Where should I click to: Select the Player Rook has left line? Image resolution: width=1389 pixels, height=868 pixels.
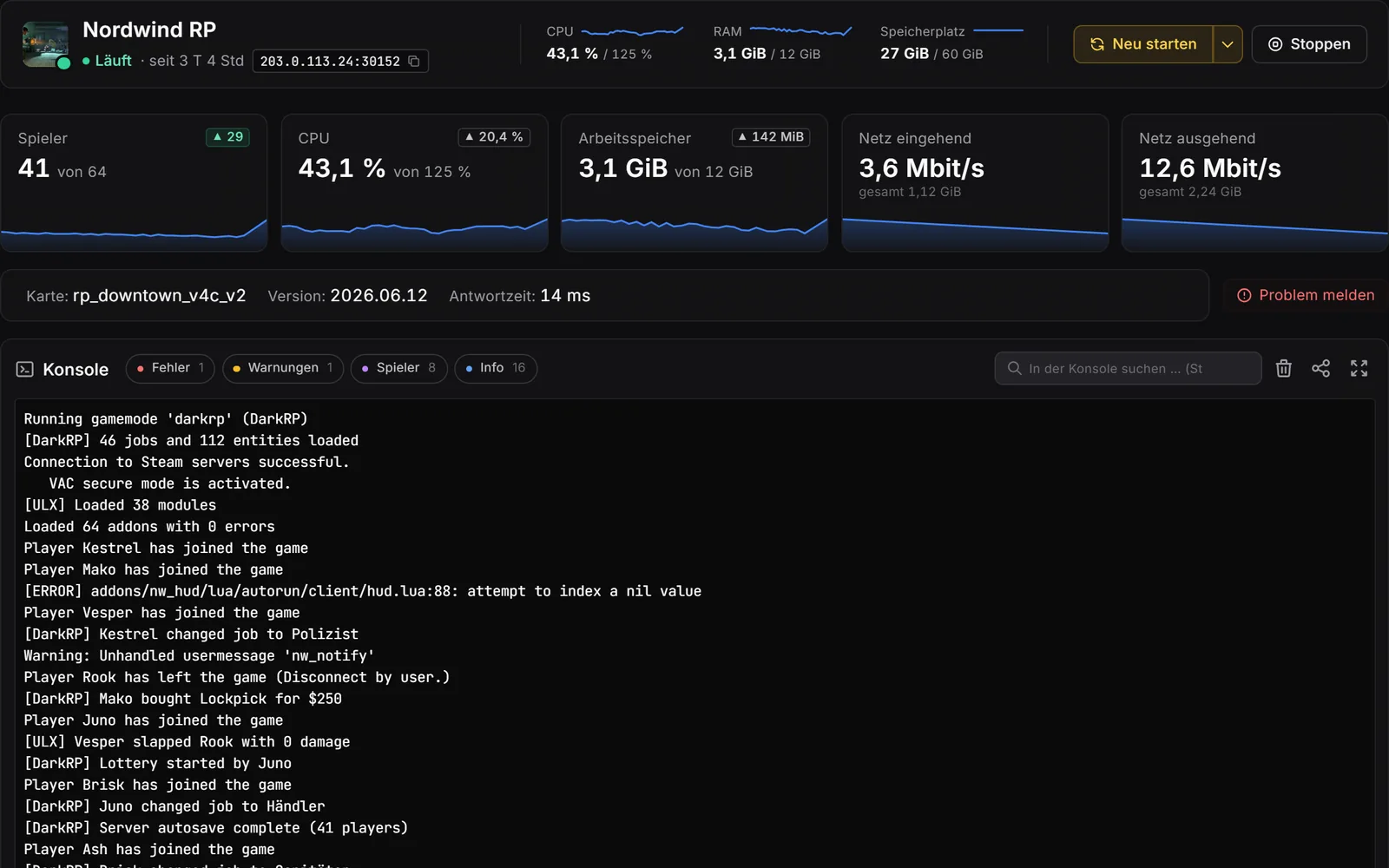pyautogui.click(x=236, y=677)
